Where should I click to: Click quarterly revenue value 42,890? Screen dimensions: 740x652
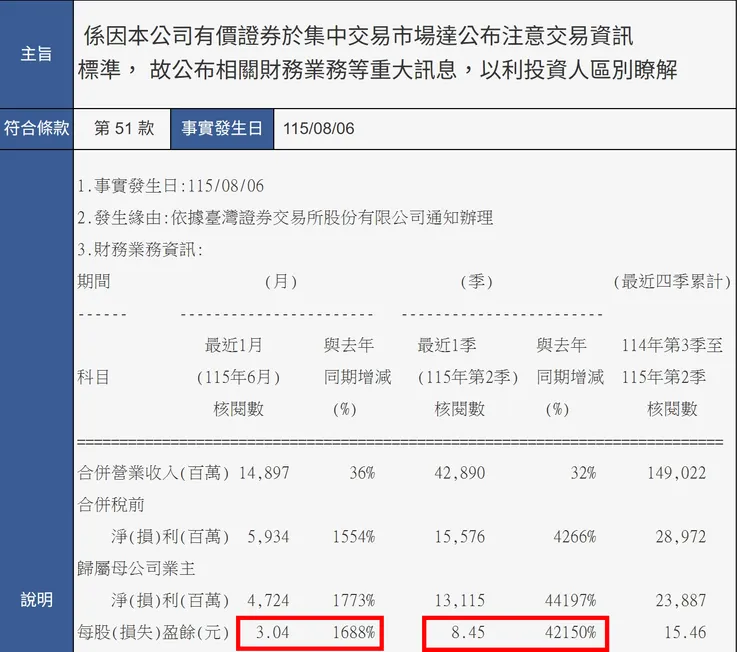coord(460,473)
